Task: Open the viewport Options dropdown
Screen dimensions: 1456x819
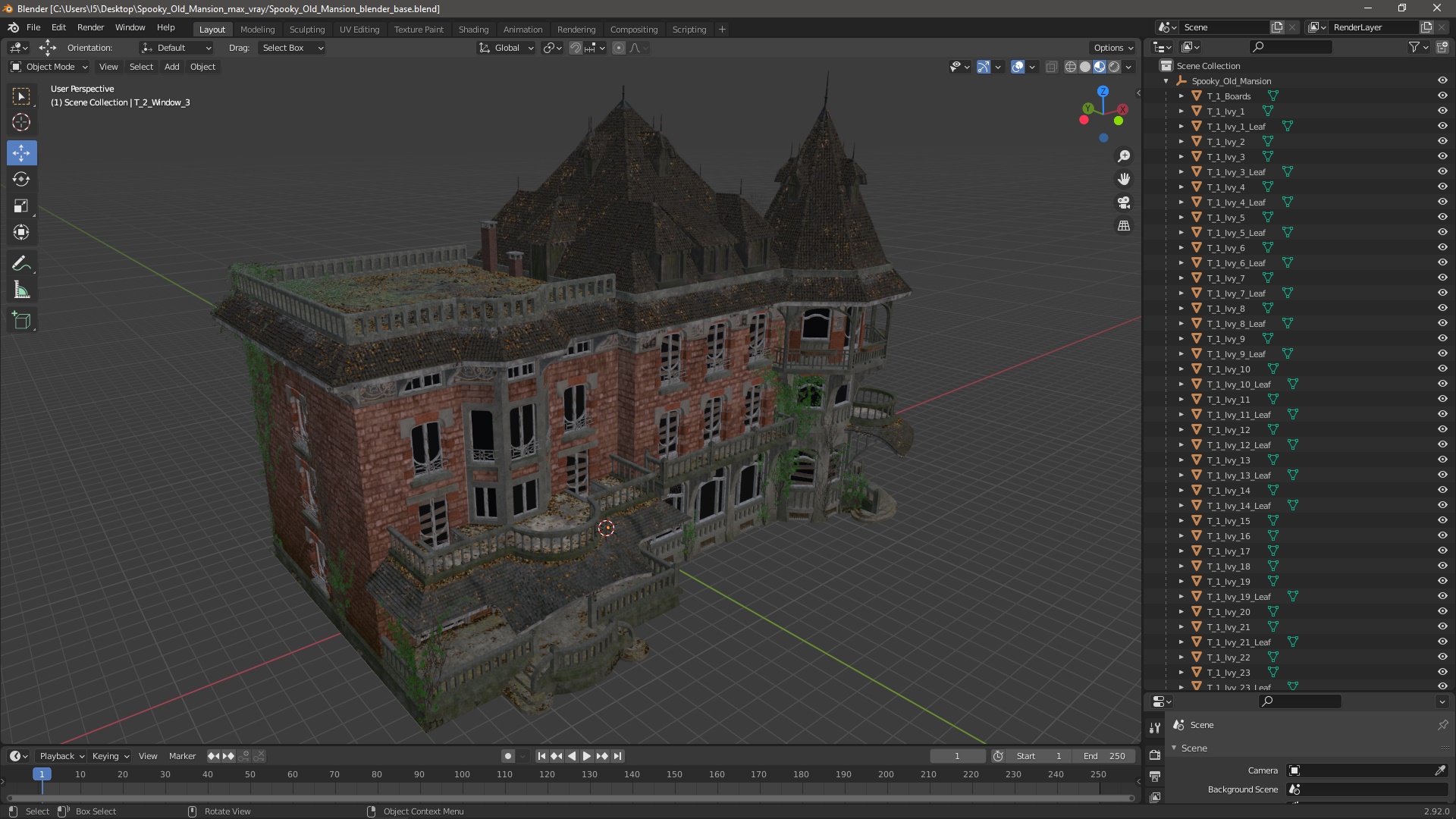Action: tap(1112, 48)
